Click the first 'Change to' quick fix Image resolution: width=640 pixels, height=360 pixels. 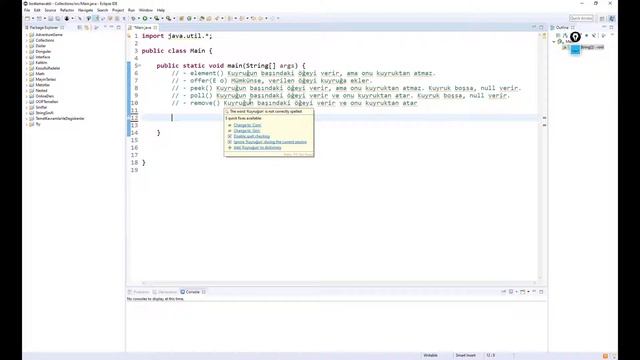pos(247,125)
